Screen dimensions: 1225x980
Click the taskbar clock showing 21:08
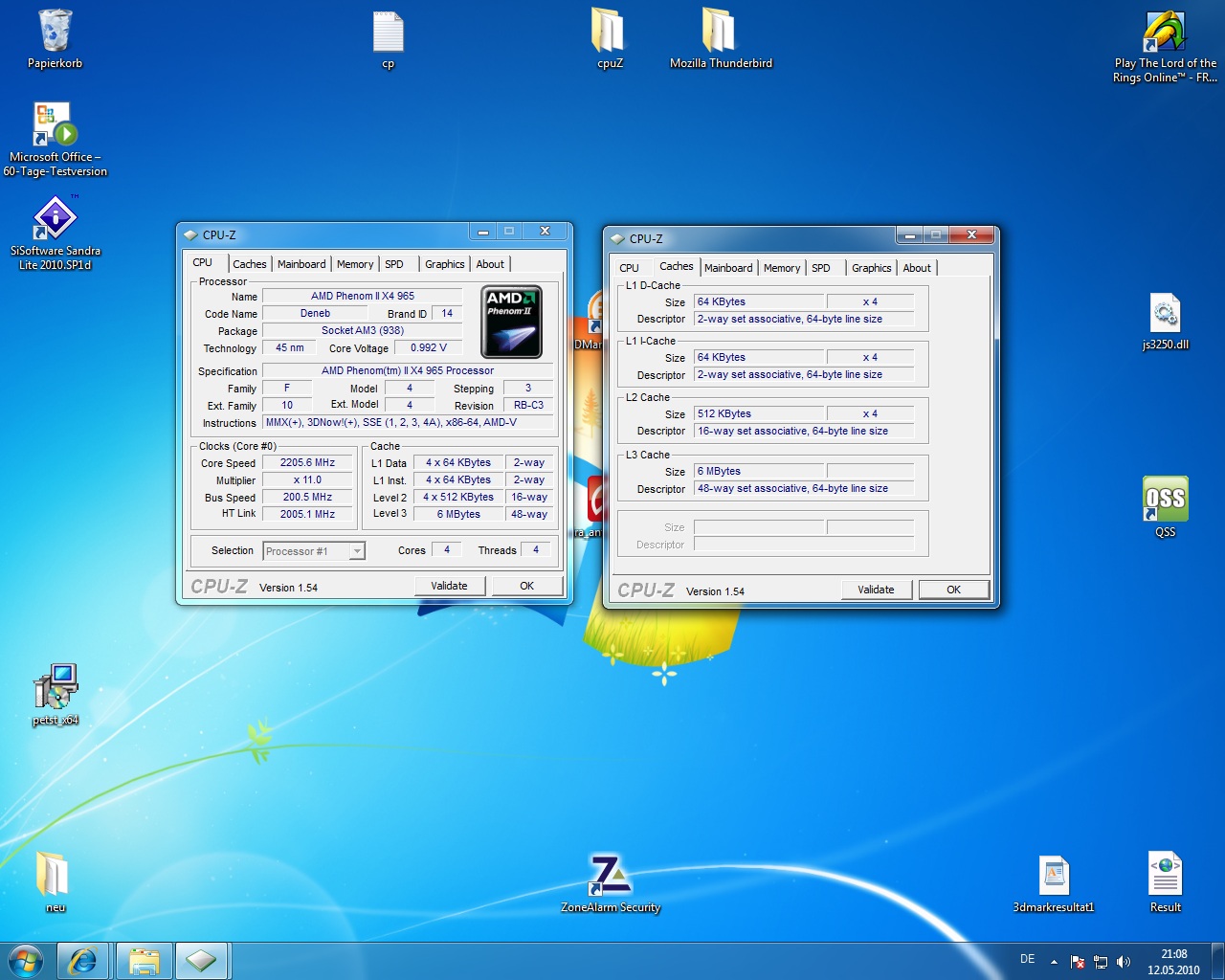(x=1173, y=962)
